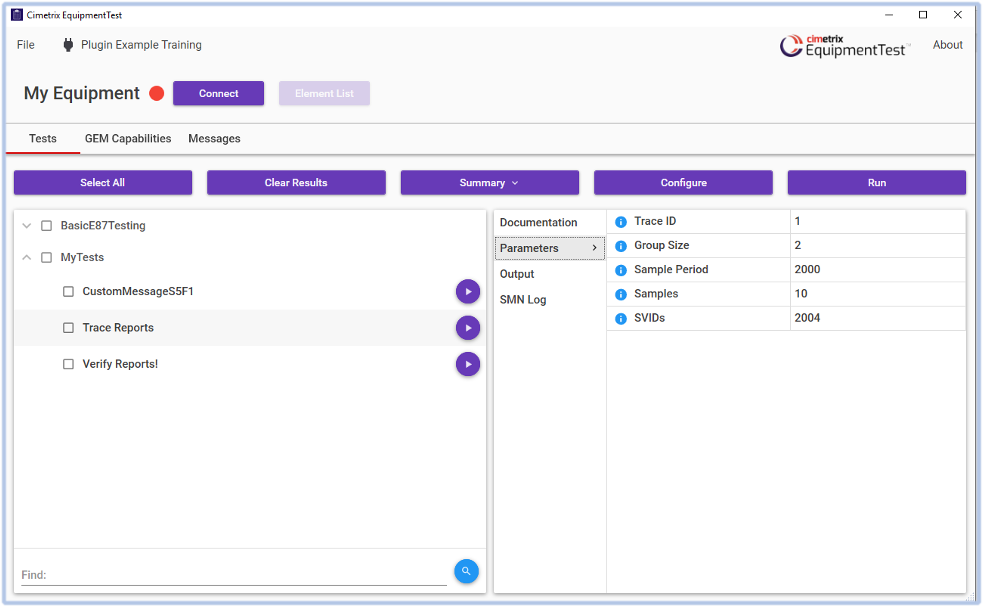This screenshot has width=983, height=606.
Task: Enable the CustomMessageS5F1 checkbox
Action: pos(68,292)
